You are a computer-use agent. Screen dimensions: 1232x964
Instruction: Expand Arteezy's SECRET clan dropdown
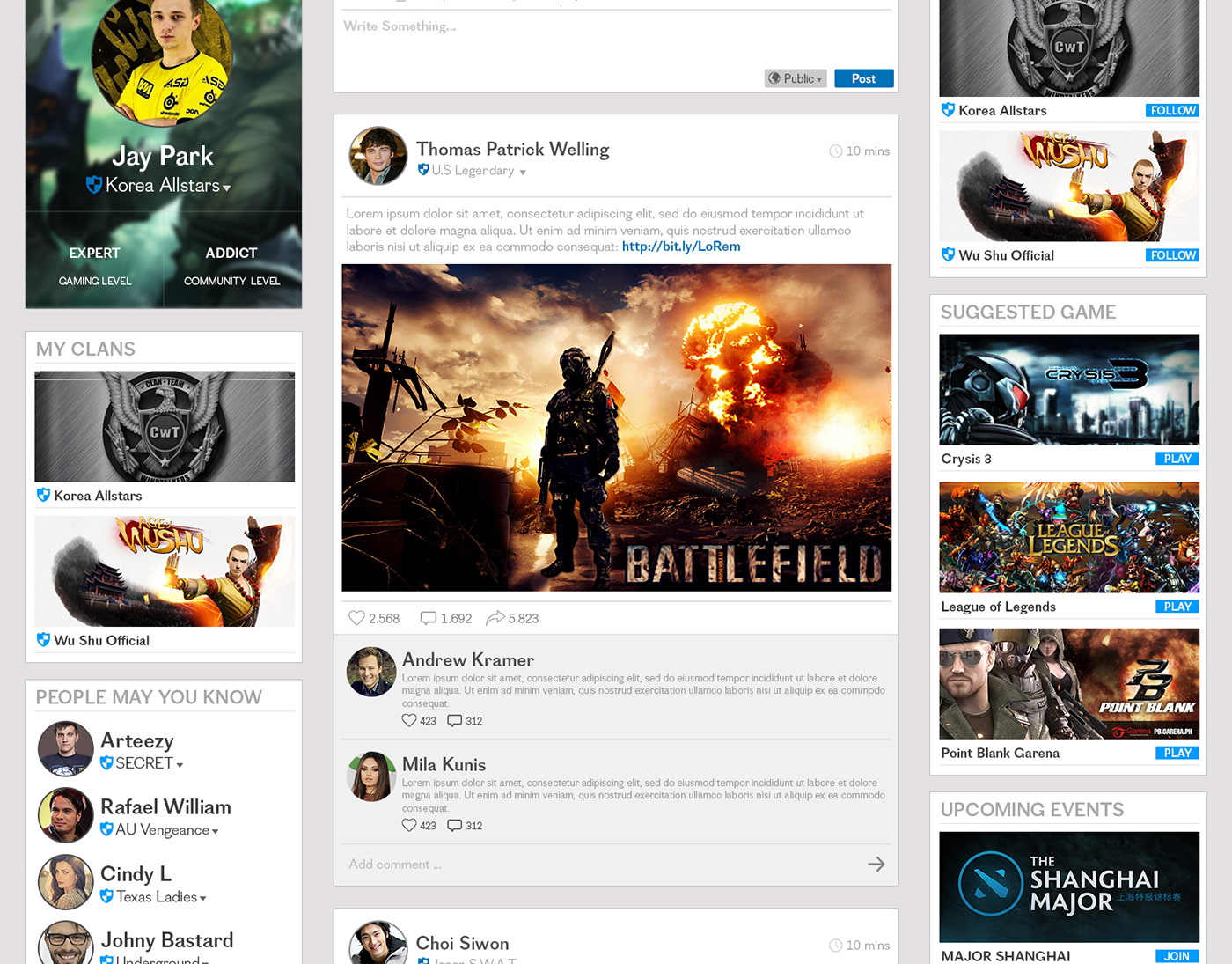click(x=180, y=766)
